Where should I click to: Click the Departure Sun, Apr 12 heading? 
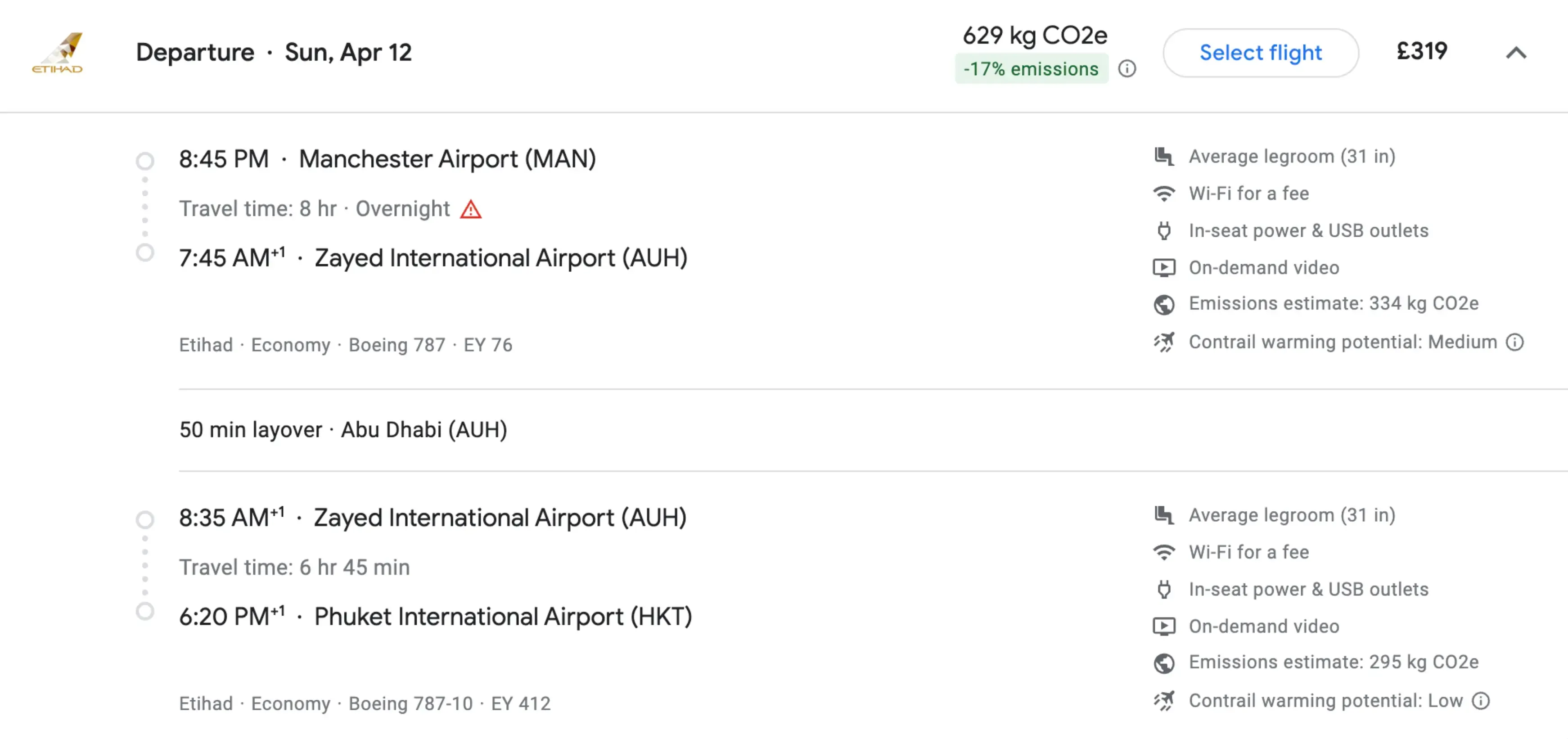tap(274, 52)
